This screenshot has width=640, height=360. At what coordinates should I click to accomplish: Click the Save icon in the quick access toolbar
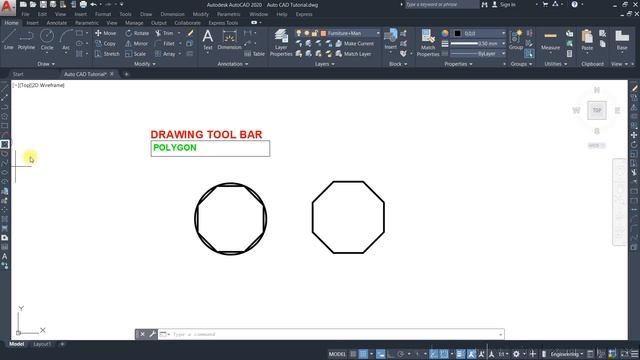coord(43,4)
